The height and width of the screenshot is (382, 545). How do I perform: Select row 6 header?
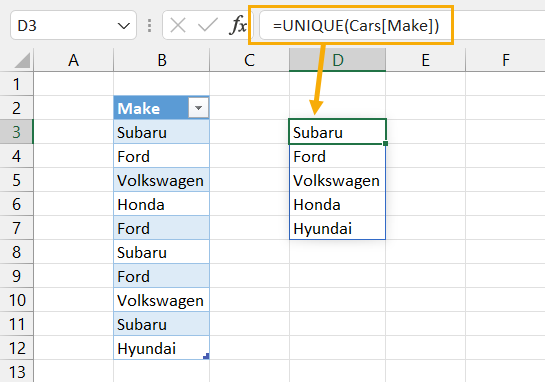[x=16, y=204]
